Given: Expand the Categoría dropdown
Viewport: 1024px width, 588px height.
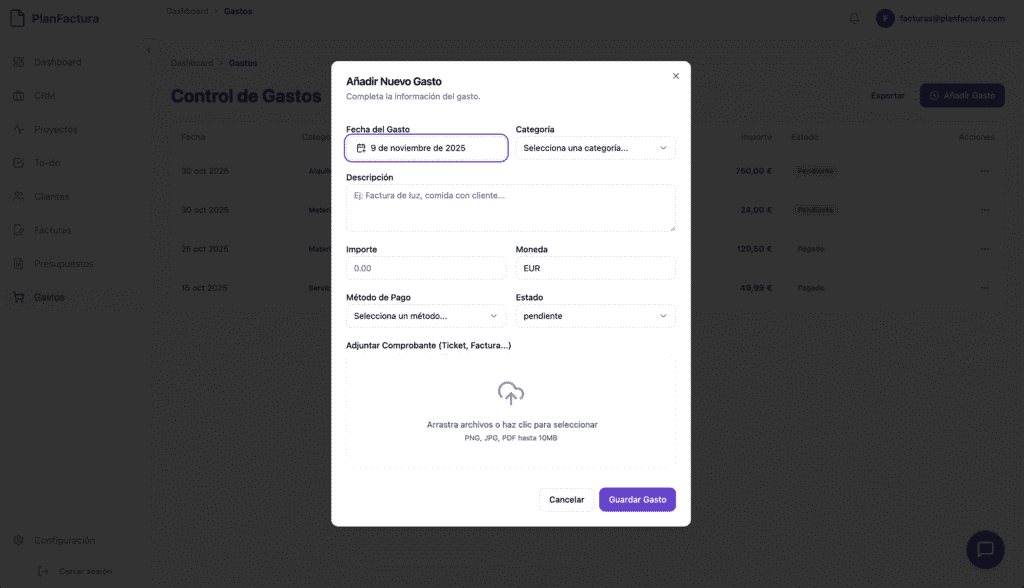Looking at the screenshot, I should click(595, 148).
